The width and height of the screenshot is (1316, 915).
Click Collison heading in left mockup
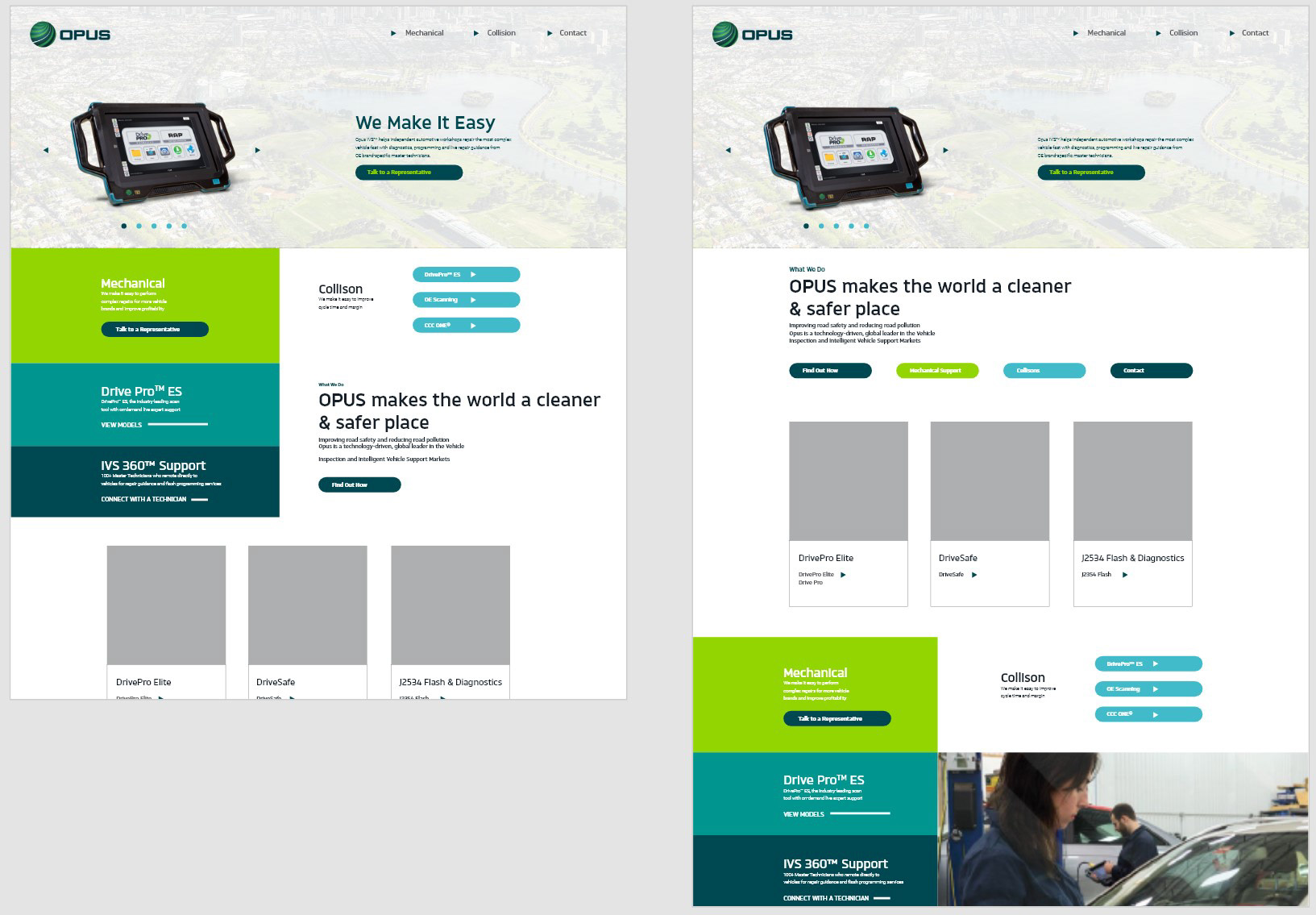341,289
